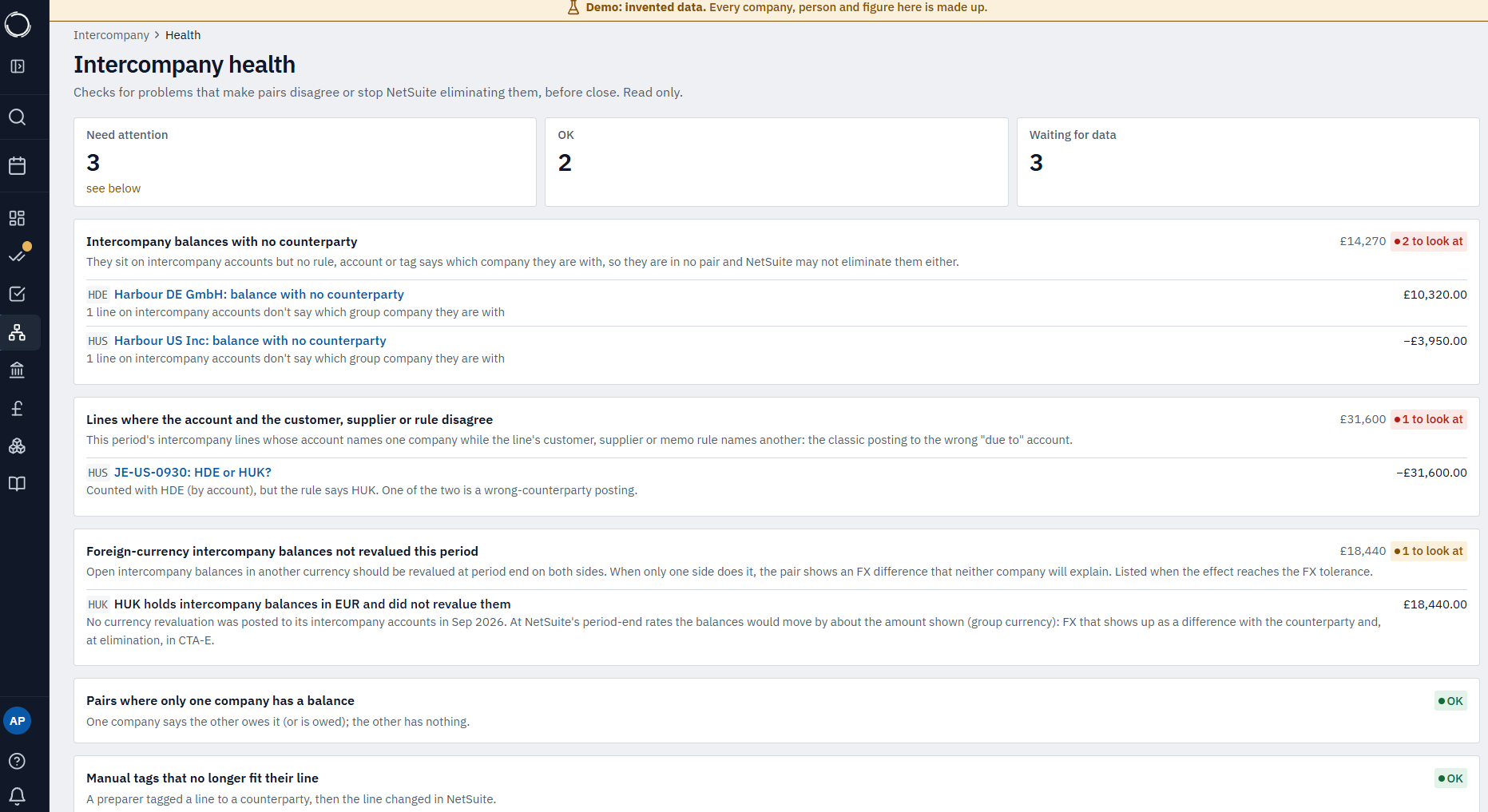This screenshot has height=812, width=1488.
Task: Open the double-check icon with orange dot
Action: tap(18, 255)
